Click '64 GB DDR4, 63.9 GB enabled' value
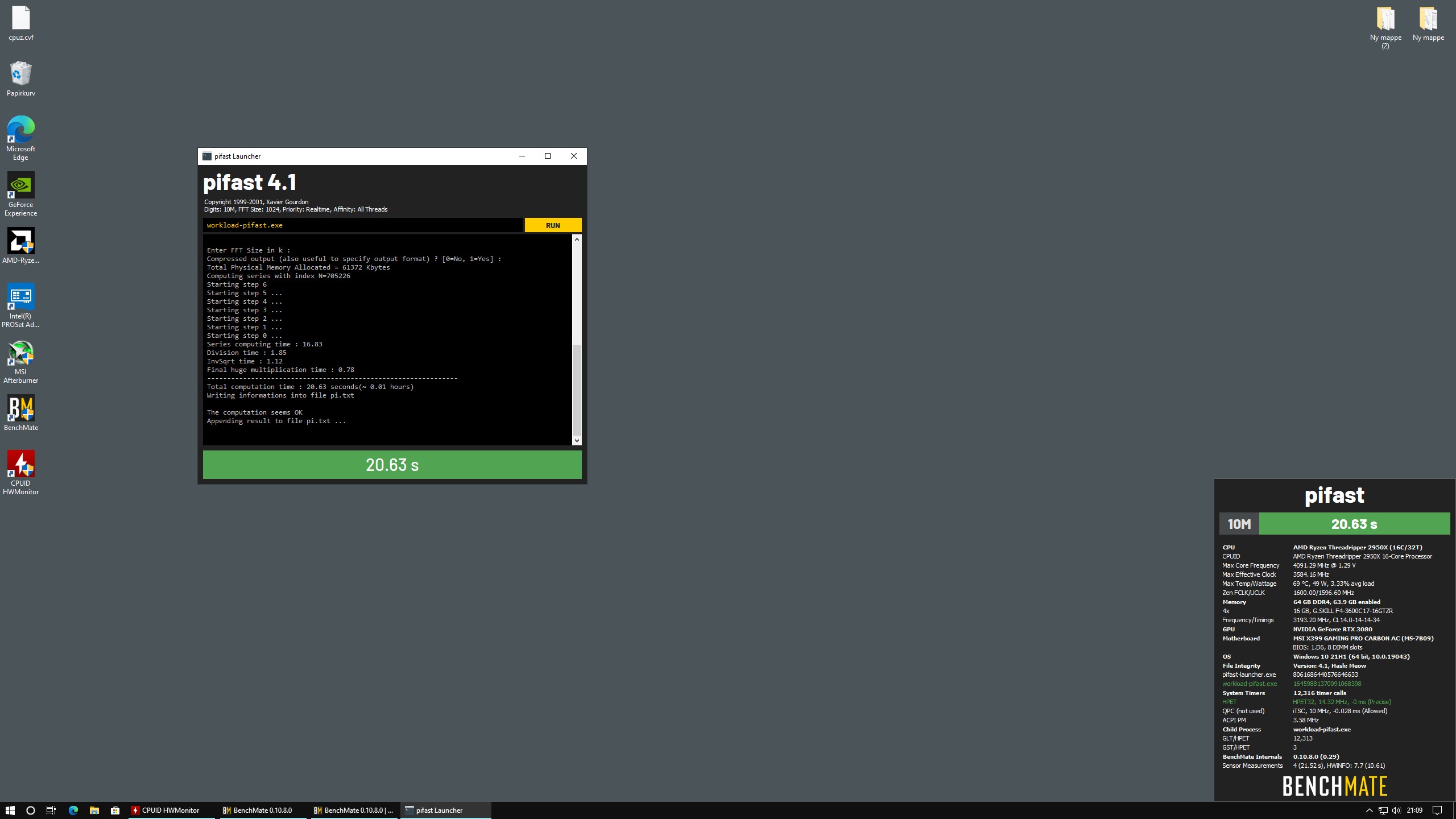This screenshot has height=819, width=1456. point(1337,602)
